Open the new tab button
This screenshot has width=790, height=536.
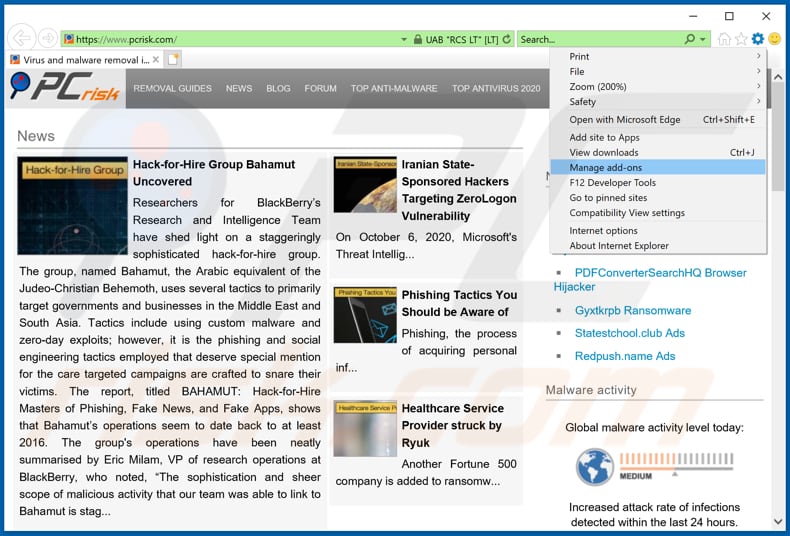click(173, 60)
